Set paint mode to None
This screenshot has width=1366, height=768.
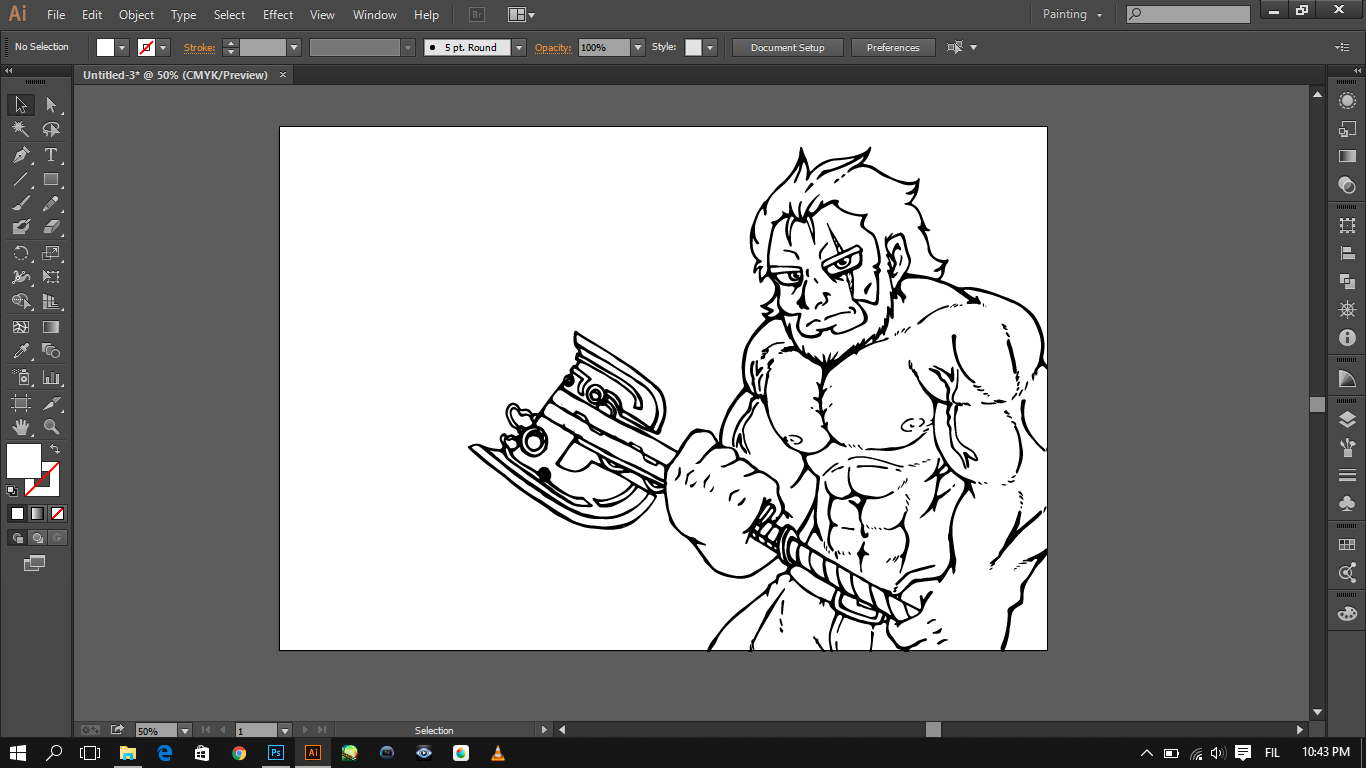pos(58,513)
